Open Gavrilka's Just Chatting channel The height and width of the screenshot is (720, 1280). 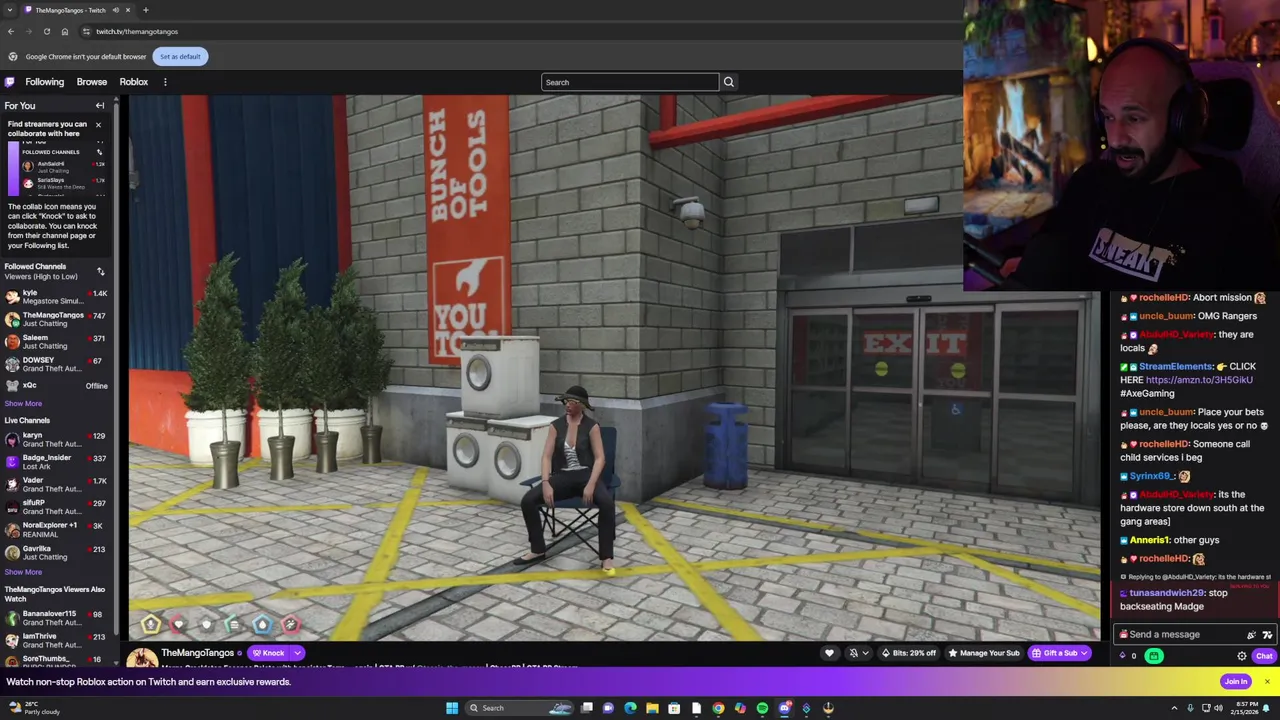[56, 552]
